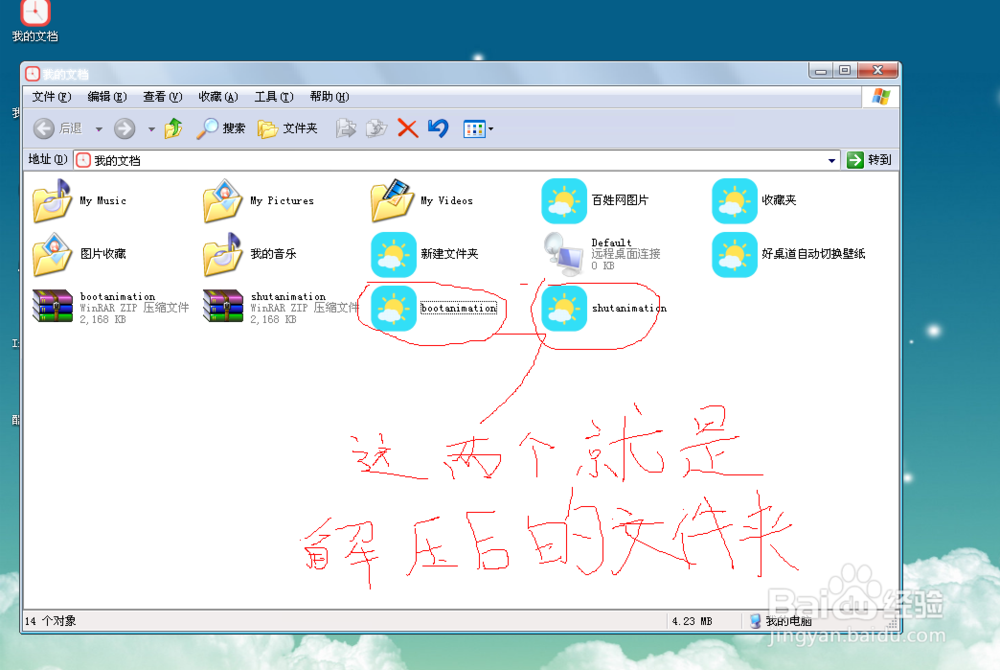Open the 文件 menu

(52, 96)
